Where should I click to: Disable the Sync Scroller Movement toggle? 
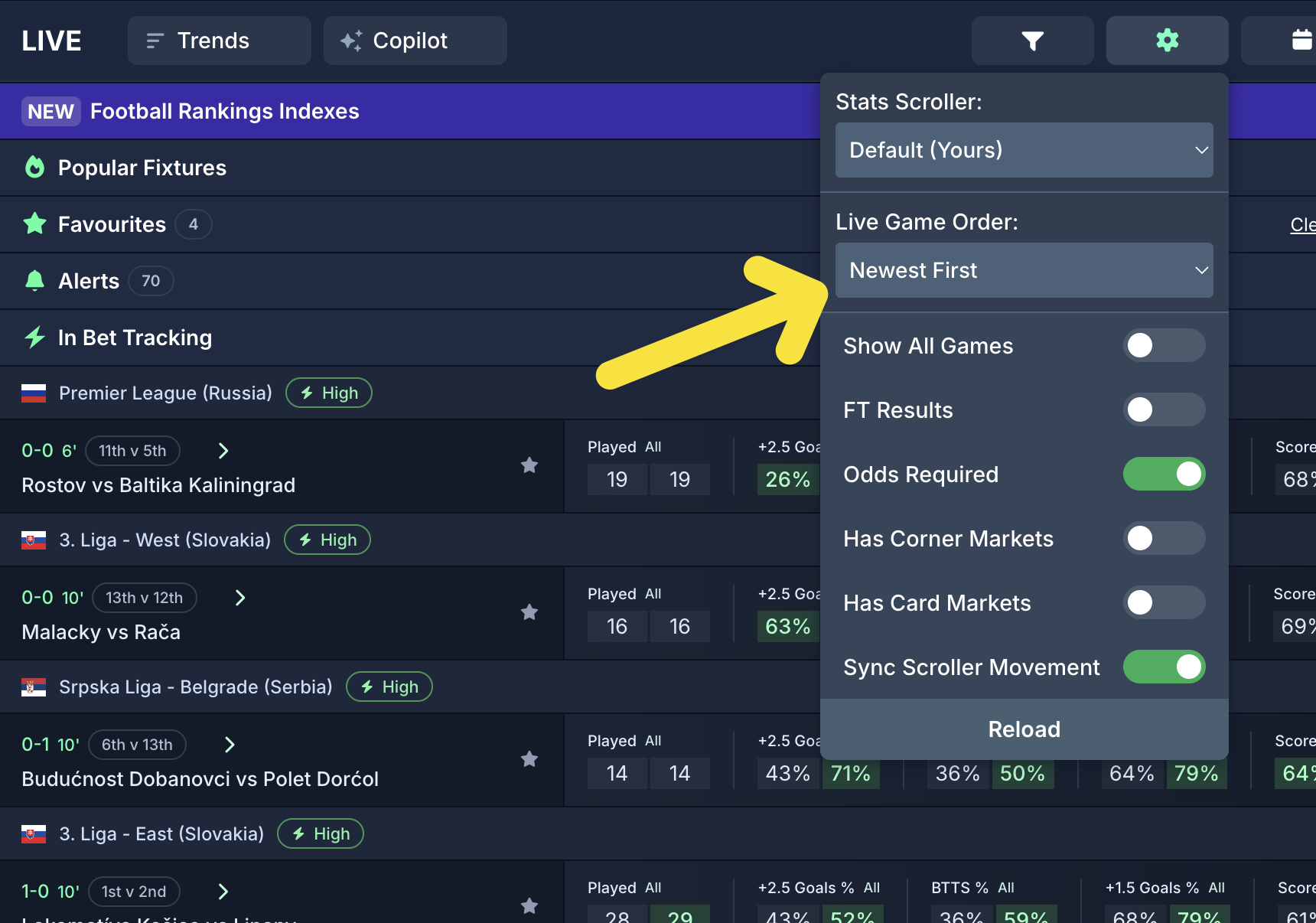click(1163, 667)
